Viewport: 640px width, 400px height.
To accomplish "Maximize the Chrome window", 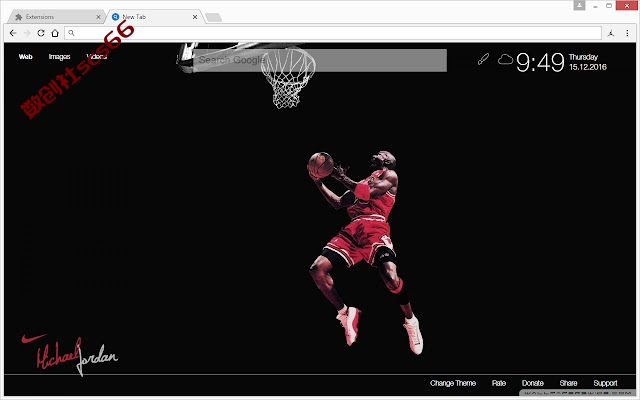I will tap(609, 6).
